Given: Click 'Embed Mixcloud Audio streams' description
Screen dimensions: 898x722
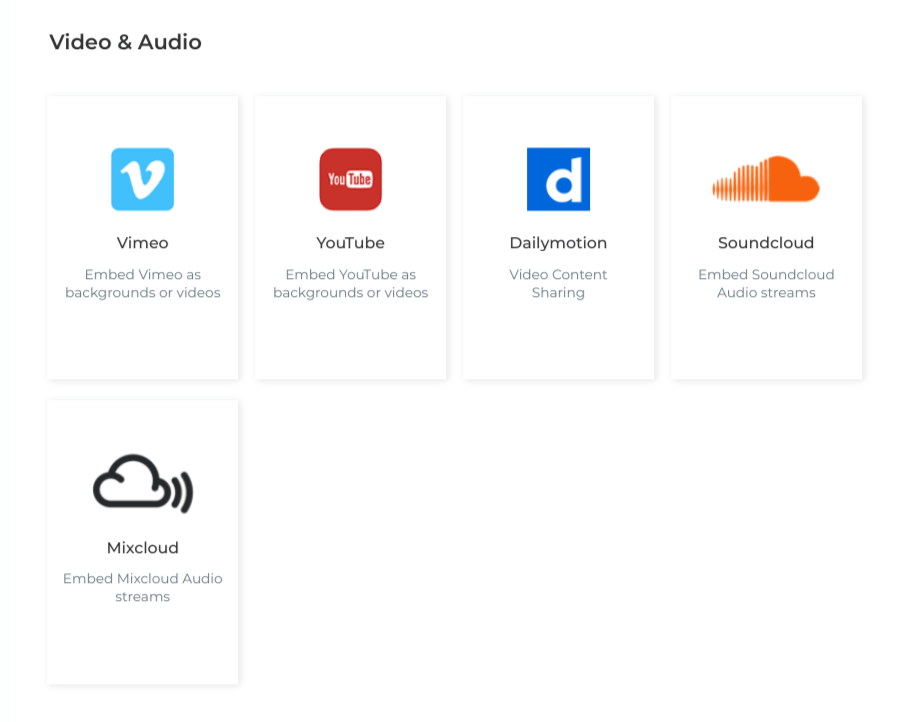Looking at the screenshot, I should pos(143,587).
